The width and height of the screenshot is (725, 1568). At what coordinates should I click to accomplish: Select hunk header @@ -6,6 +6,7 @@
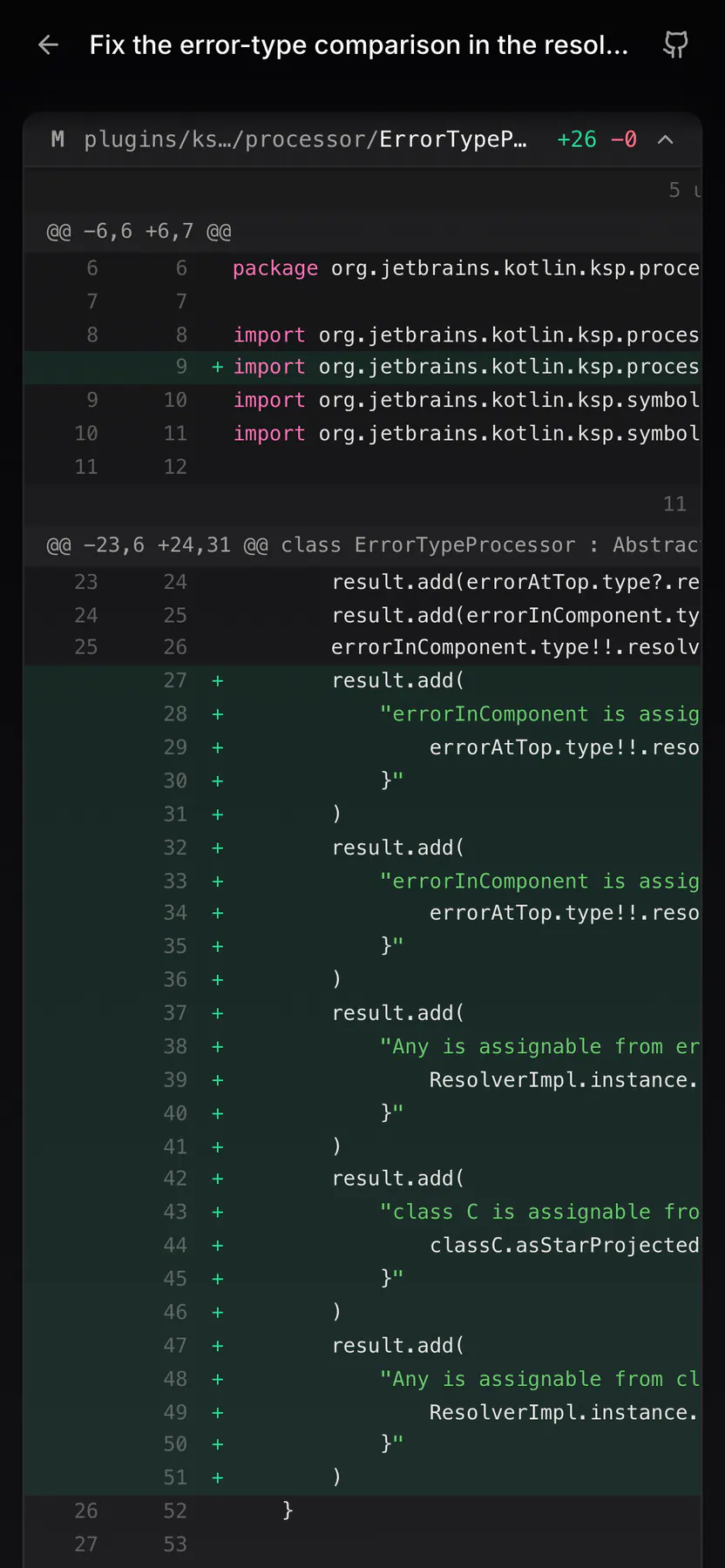click(x=139, y=231)
